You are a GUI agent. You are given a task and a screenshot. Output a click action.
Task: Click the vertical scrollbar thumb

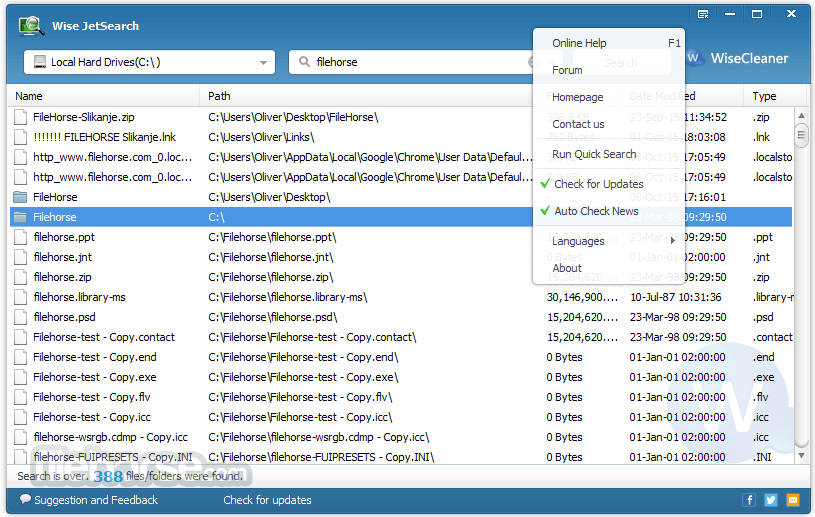coord(801,135)
